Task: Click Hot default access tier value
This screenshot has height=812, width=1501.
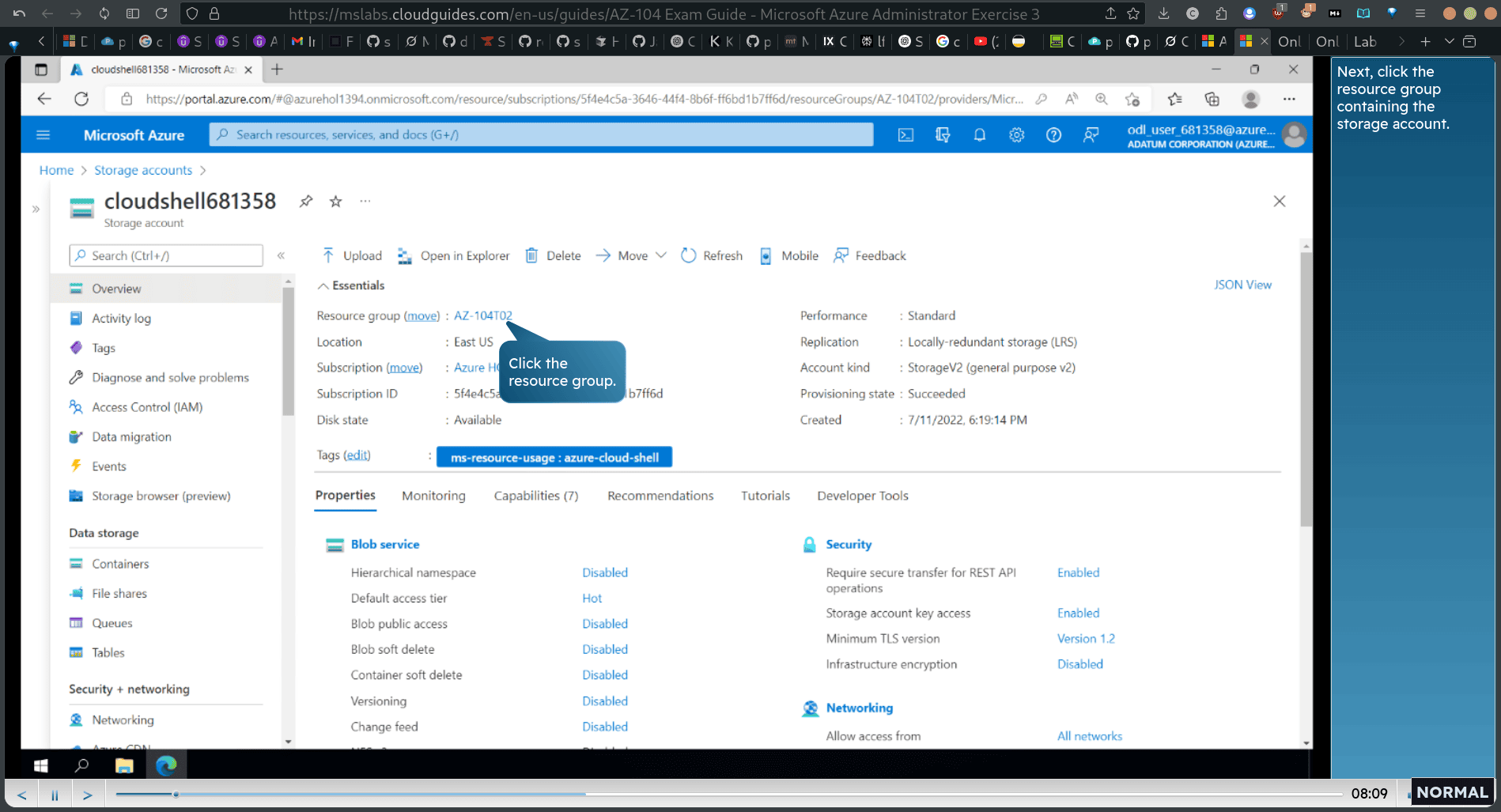Action: (592, 599)
